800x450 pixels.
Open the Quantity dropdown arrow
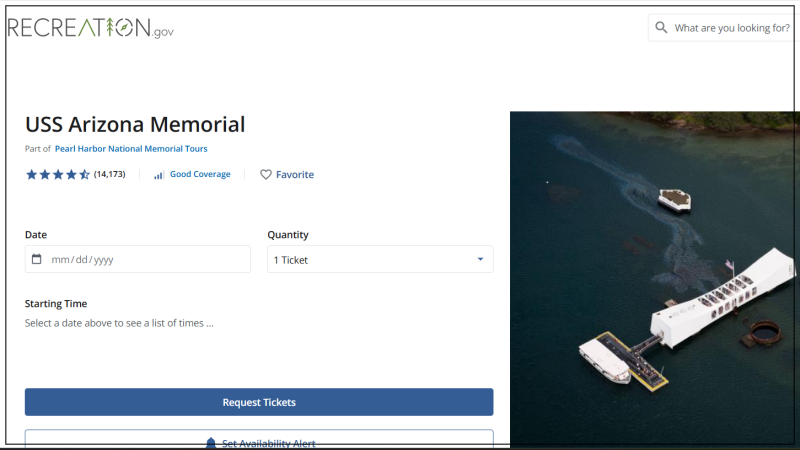pos(480,259)
